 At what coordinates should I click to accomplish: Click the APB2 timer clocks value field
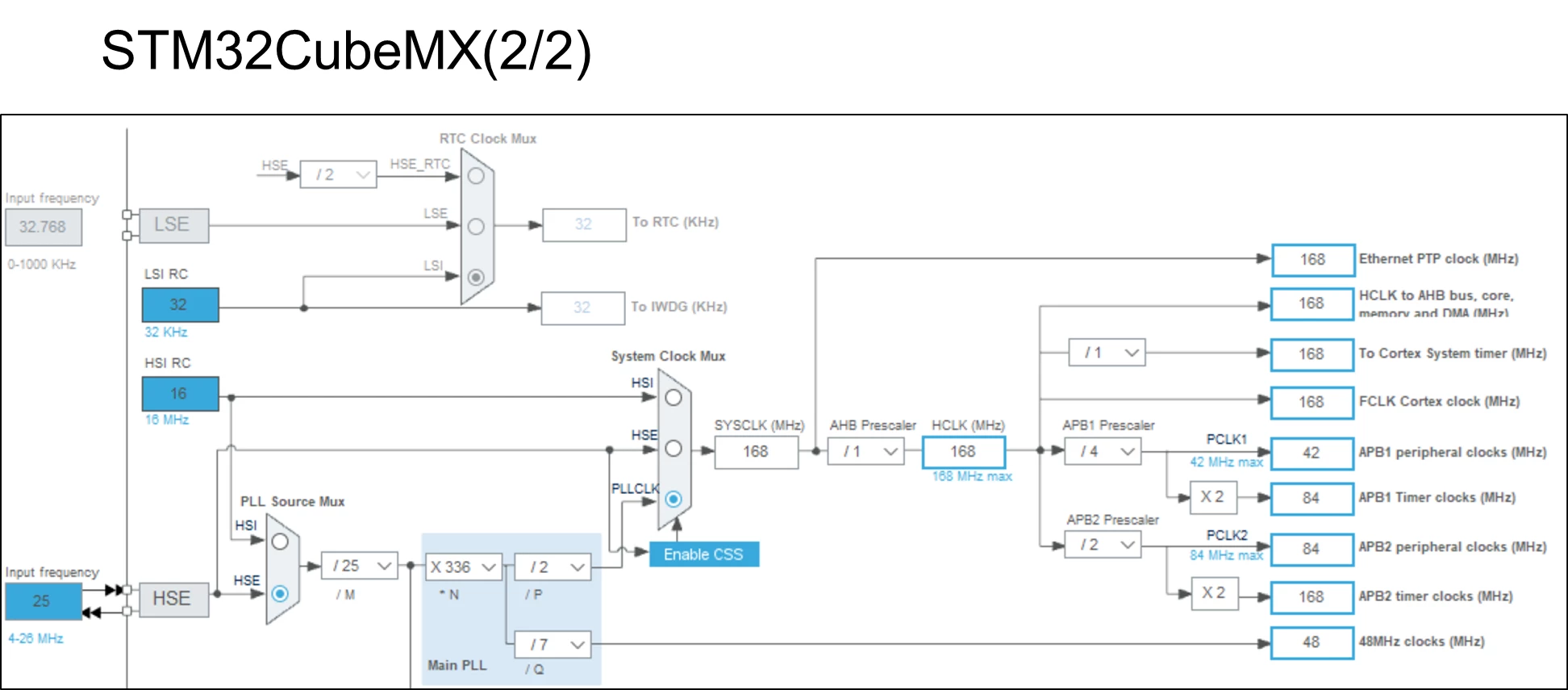[x=1312, y=597]
